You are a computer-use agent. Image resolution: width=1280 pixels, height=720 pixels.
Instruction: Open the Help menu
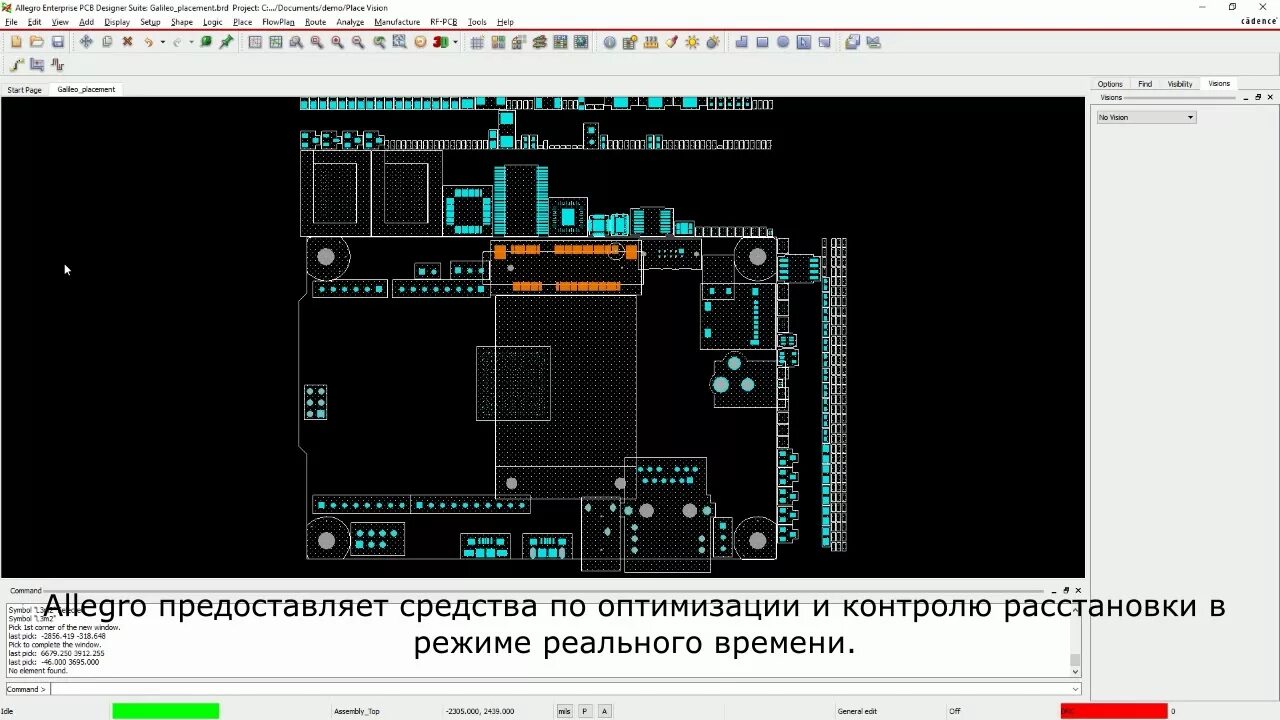[505, 22]
